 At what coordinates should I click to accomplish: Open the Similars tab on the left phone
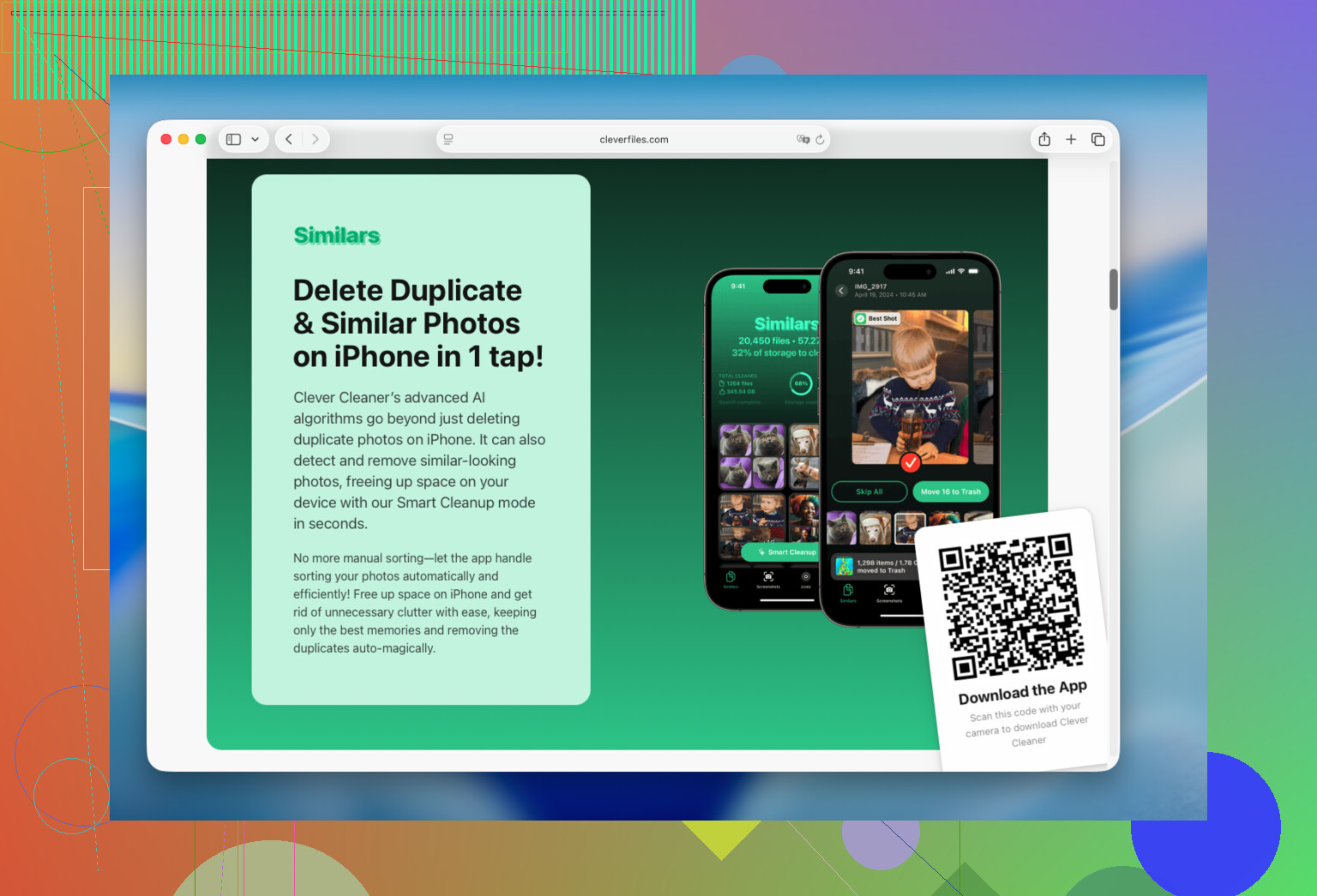coord(731,580)
